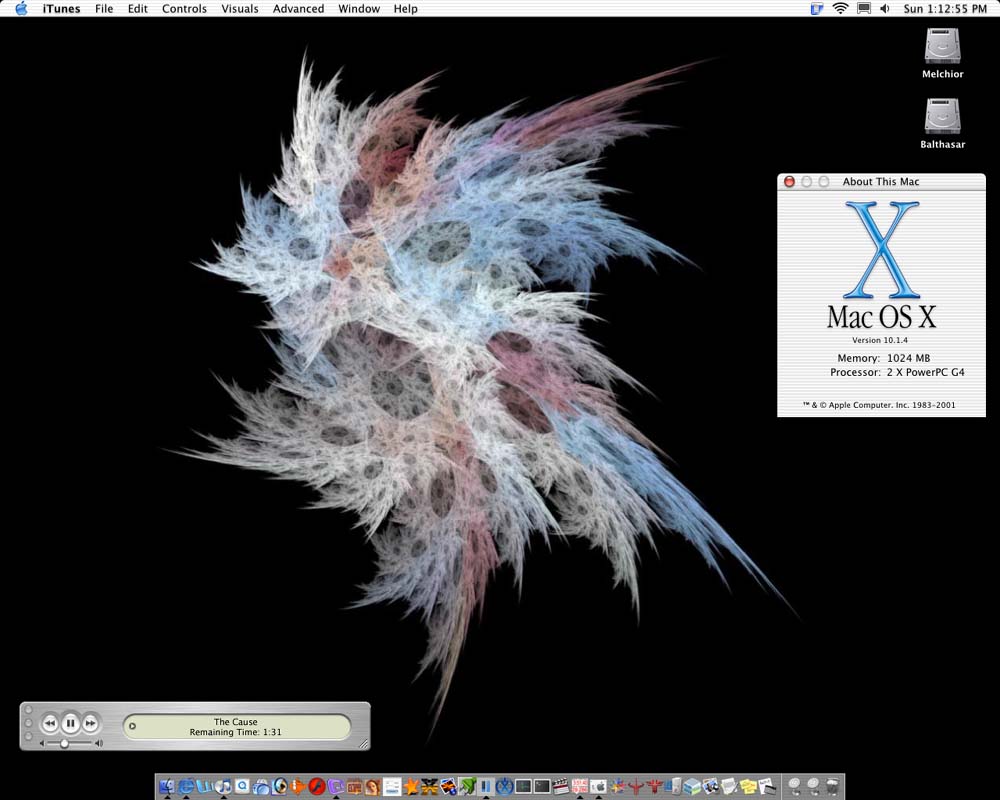Click the loud-volume speaker icon in iTunes
This screenshot has width=1000, height=800.
98,744
